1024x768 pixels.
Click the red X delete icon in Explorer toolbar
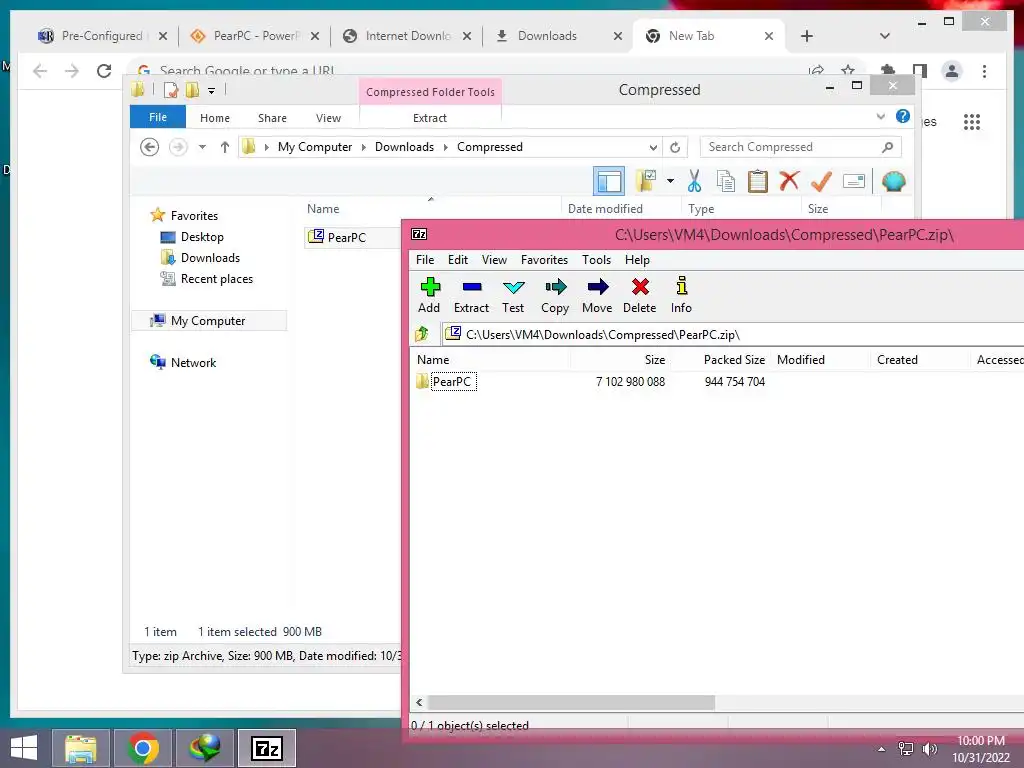pos(789,180)
